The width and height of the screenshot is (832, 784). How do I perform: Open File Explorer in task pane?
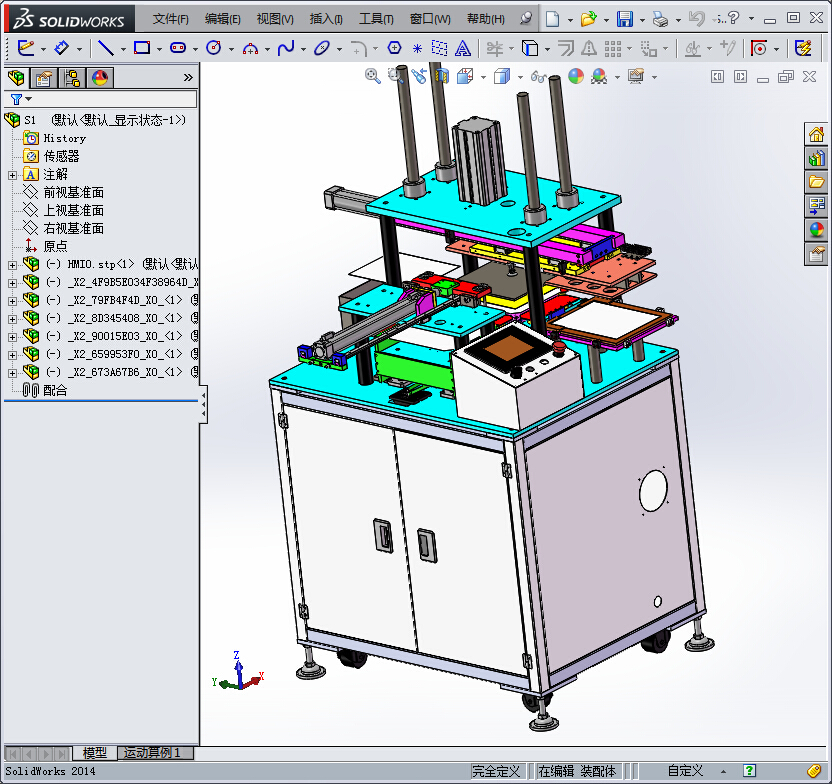tap(816, 182)
